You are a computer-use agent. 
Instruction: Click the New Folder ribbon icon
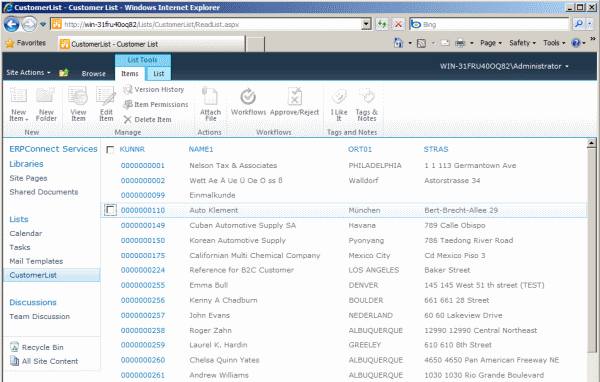point(46,96)
